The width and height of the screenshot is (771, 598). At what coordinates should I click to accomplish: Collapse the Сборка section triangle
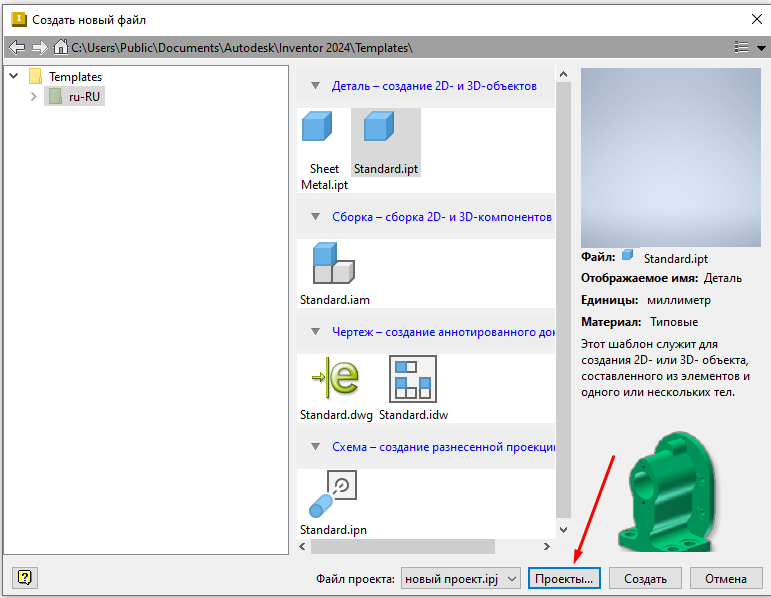[x=316, y=216]
